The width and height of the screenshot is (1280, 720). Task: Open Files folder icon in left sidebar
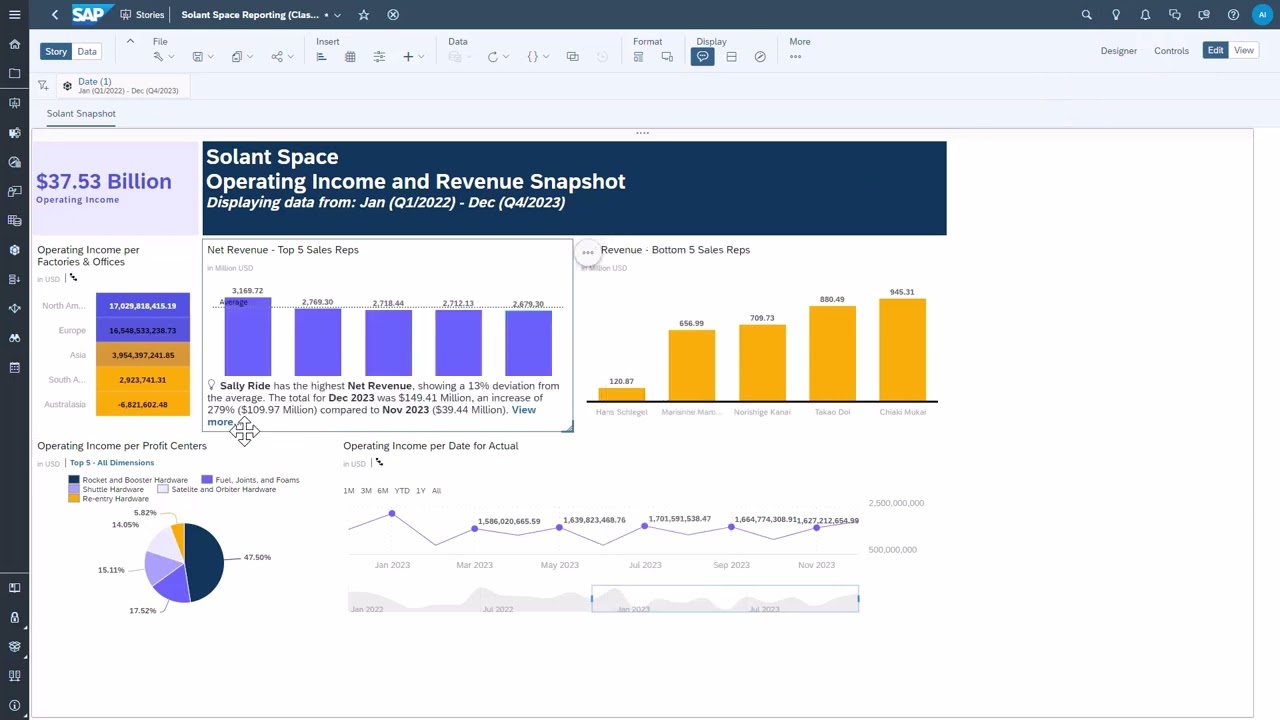coord(14,73)
